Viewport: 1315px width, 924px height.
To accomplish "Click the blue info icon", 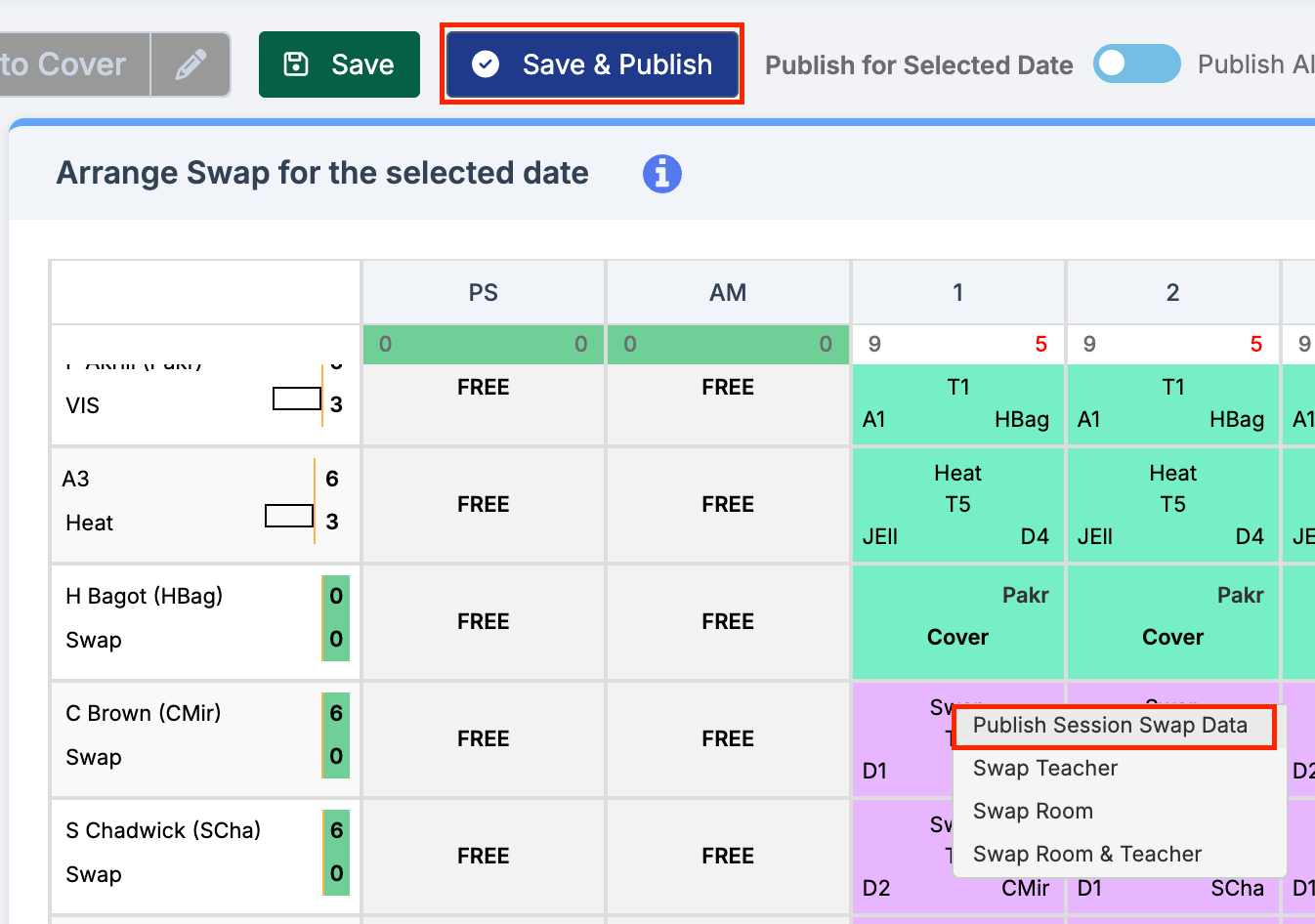I will [661, 174].
